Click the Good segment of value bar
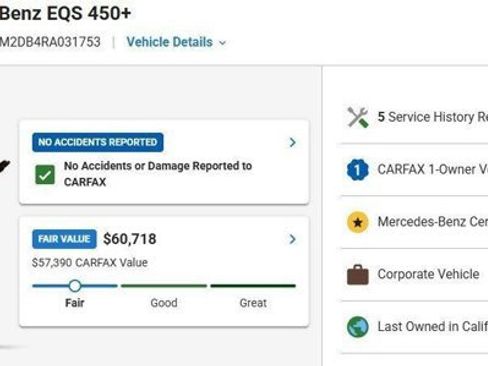488x366 pixels. click(x=164, y=286)
